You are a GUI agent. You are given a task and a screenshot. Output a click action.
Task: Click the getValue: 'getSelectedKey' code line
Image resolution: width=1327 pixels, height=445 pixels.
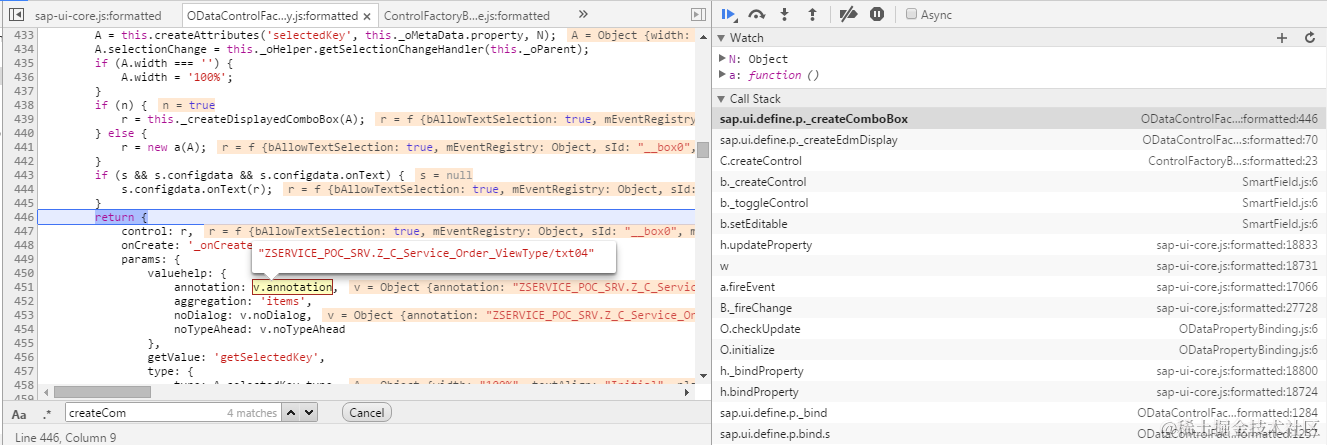(236, 357)
